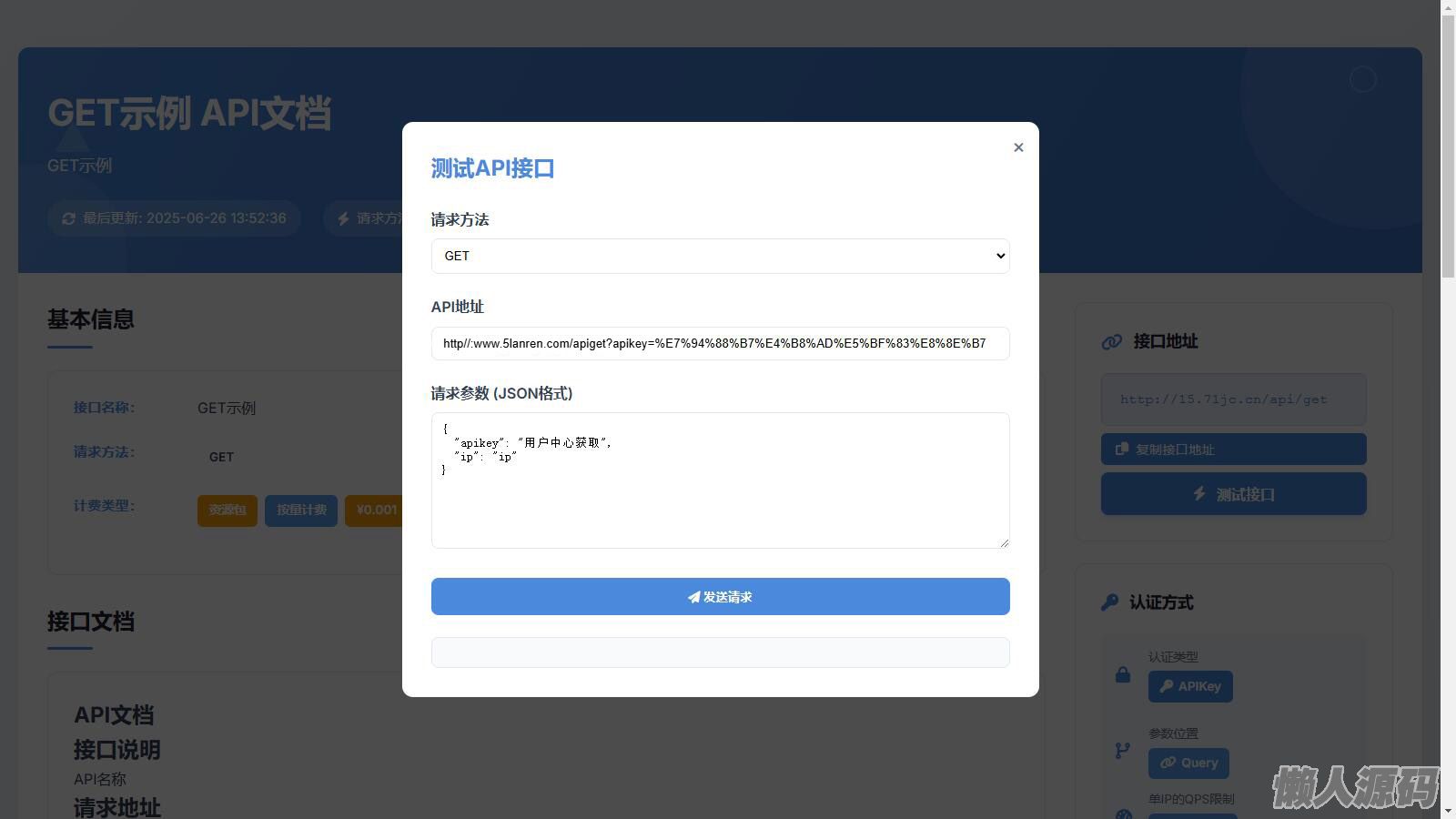Click the 请求参数 (JSON格式) label
The image size is (1456, 819).
point(501,393)
